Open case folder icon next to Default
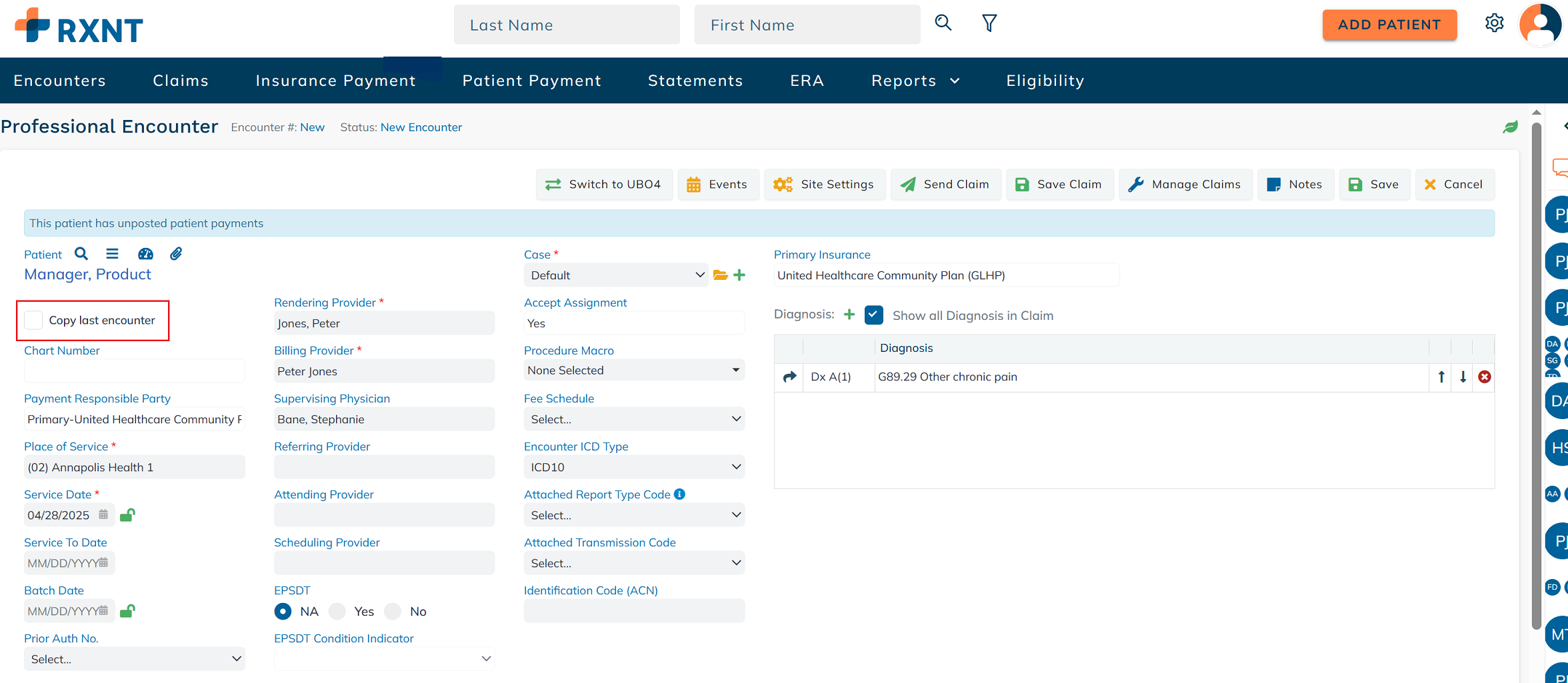1568x683 pixels. click(x=720, y=275)
